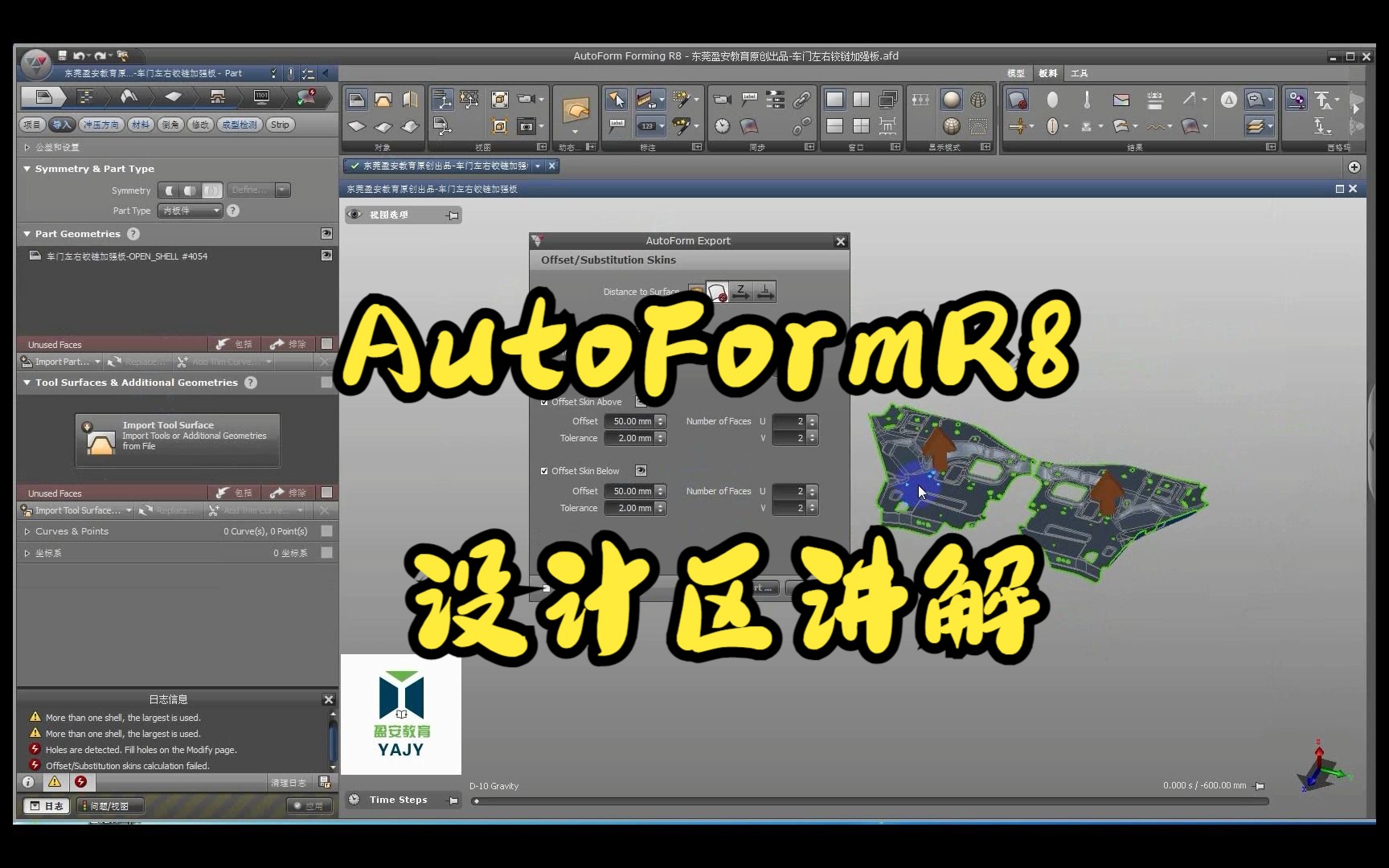Select the sphere display mode icon in 显示模式
The width and height of the screenshot is (1389, 868).
click(952, 99)
